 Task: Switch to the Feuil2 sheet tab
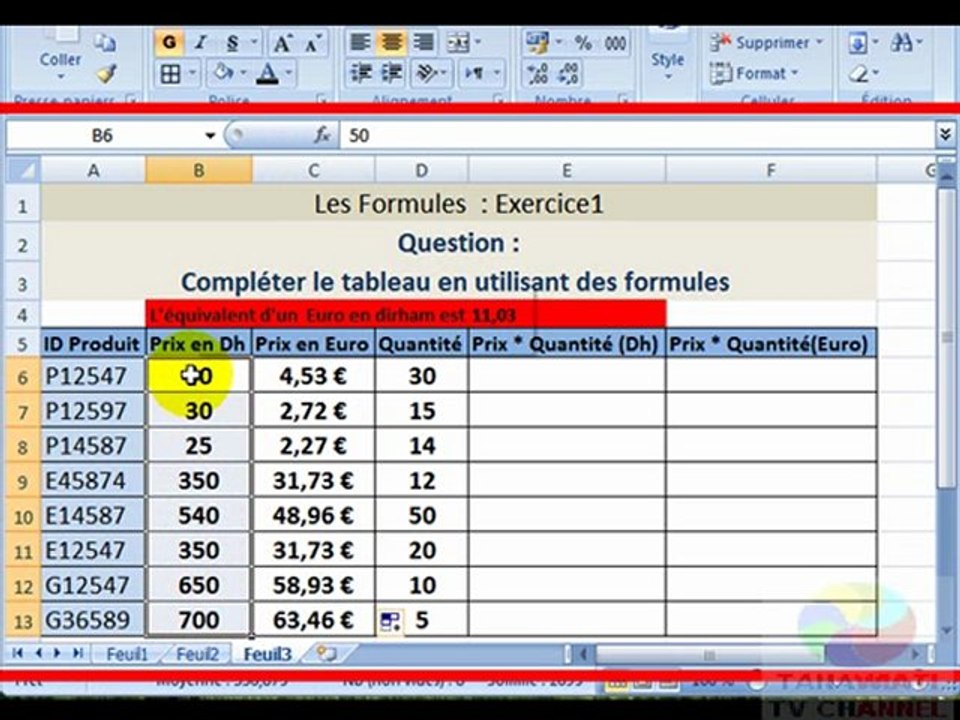click(197, 654)
